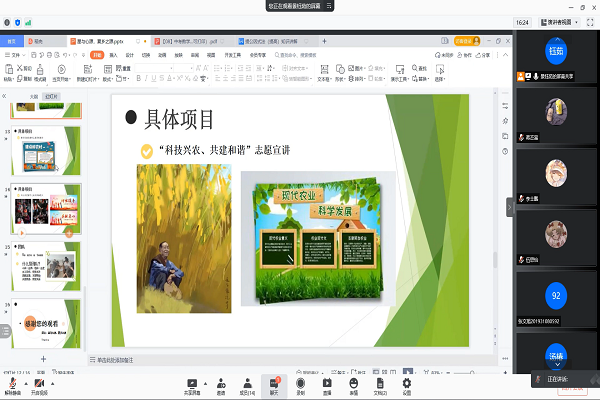The image size is (600, 400).
Task: Insert a Text Box
Action: [324, 73]
